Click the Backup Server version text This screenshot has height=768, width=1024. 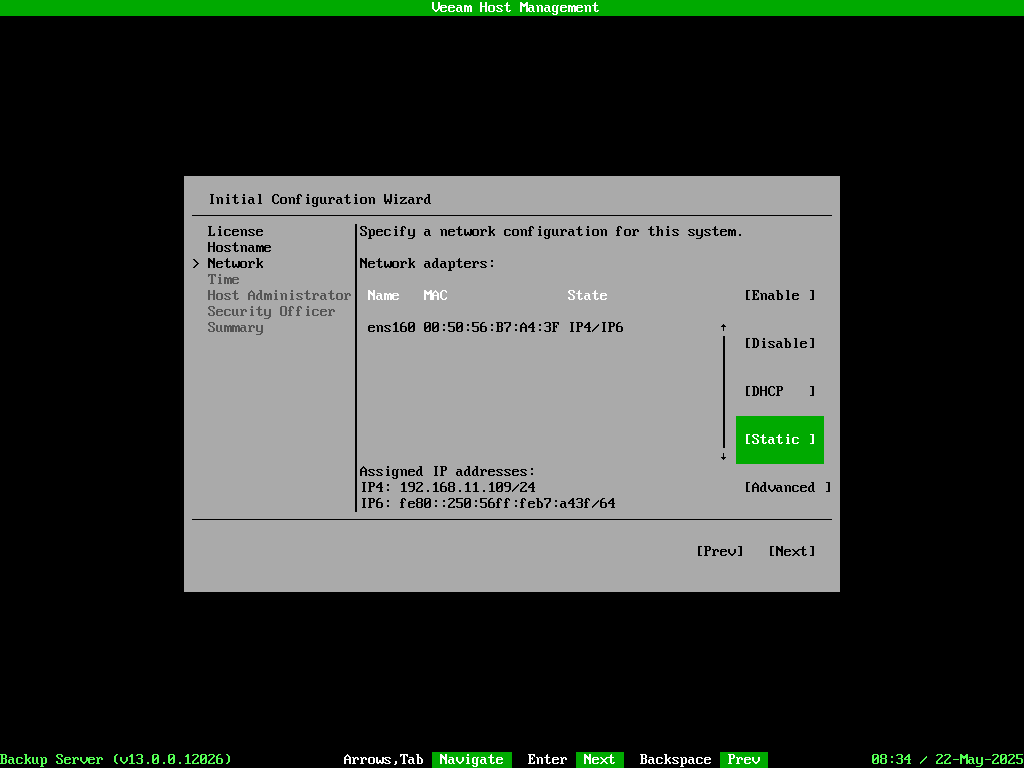click(x=116, y=760)
